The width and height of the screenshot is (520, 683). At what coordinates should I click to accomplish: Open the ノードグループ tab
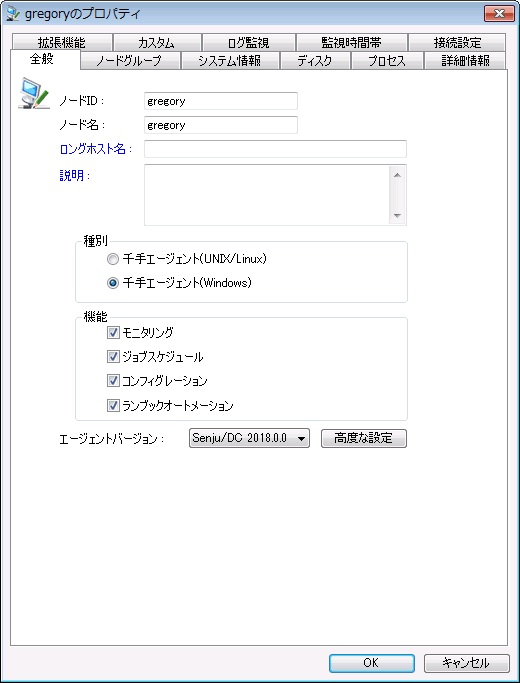click(x=130, y=61)
